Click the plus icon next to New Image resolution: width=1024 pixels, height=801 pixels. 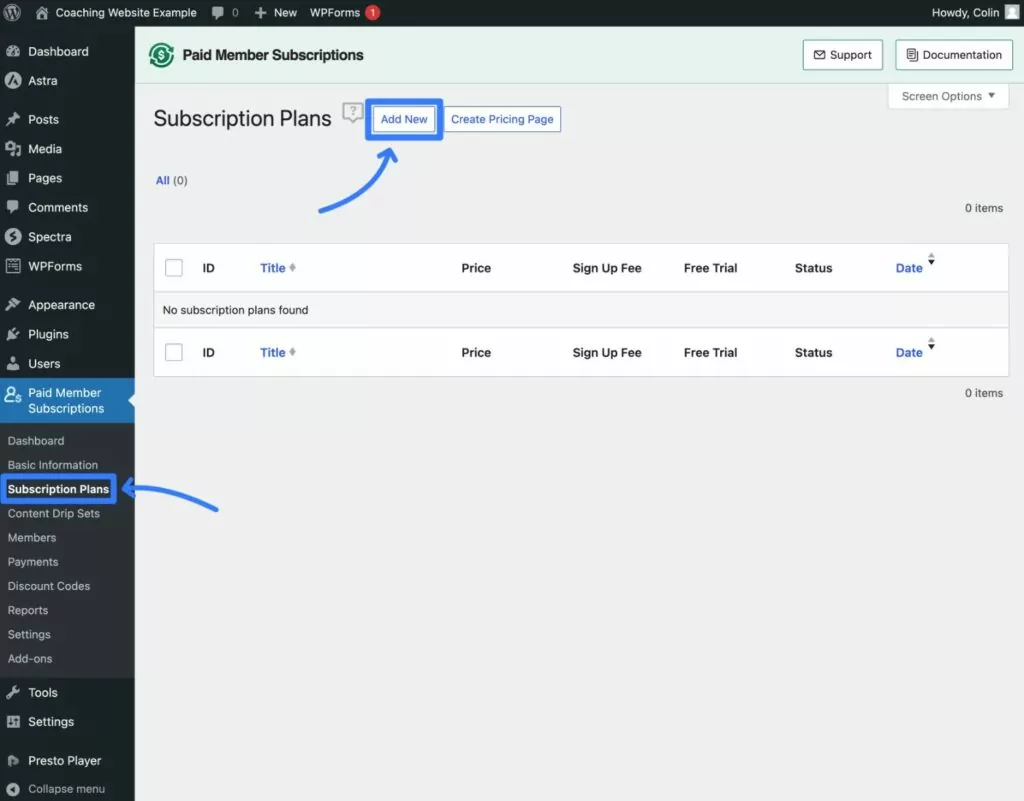[261, 12]
